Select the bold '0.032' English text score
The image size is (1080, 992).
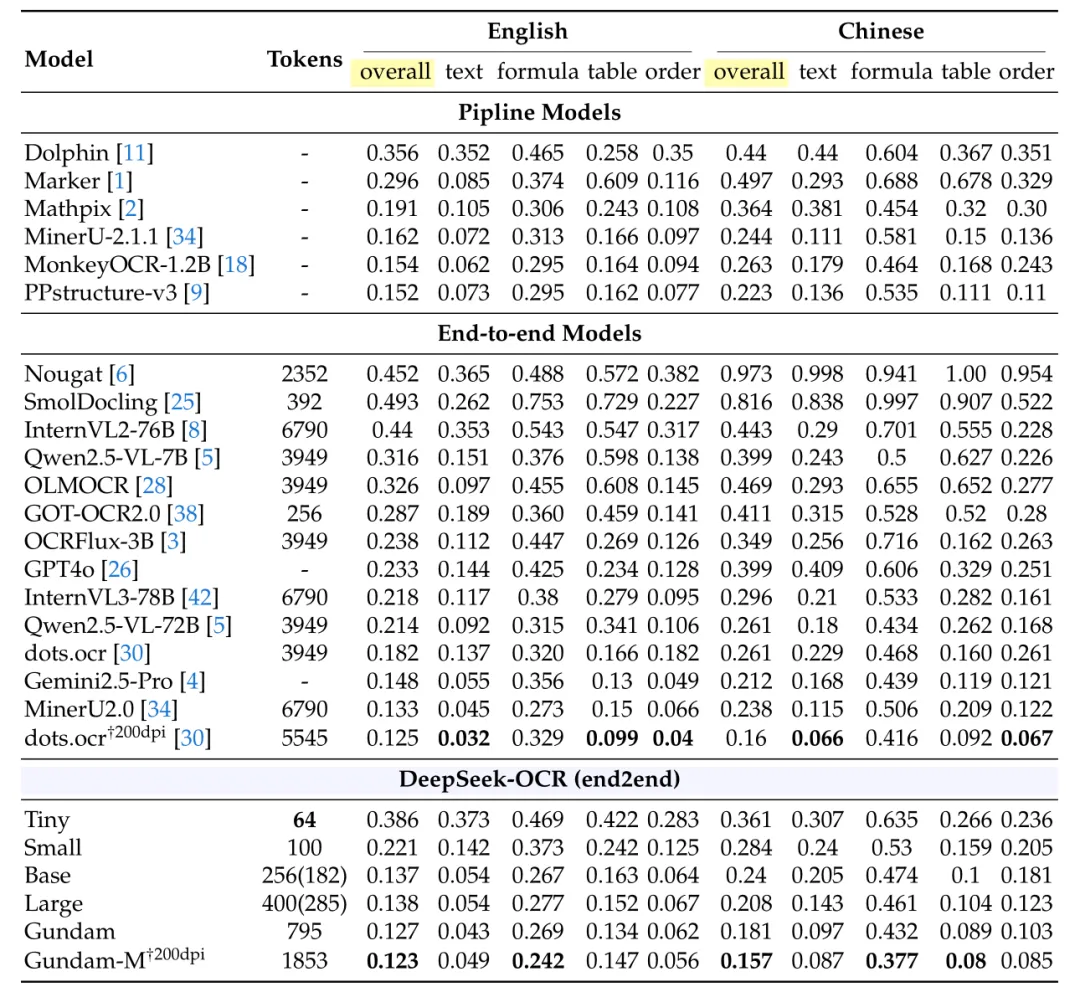(464, 738)
